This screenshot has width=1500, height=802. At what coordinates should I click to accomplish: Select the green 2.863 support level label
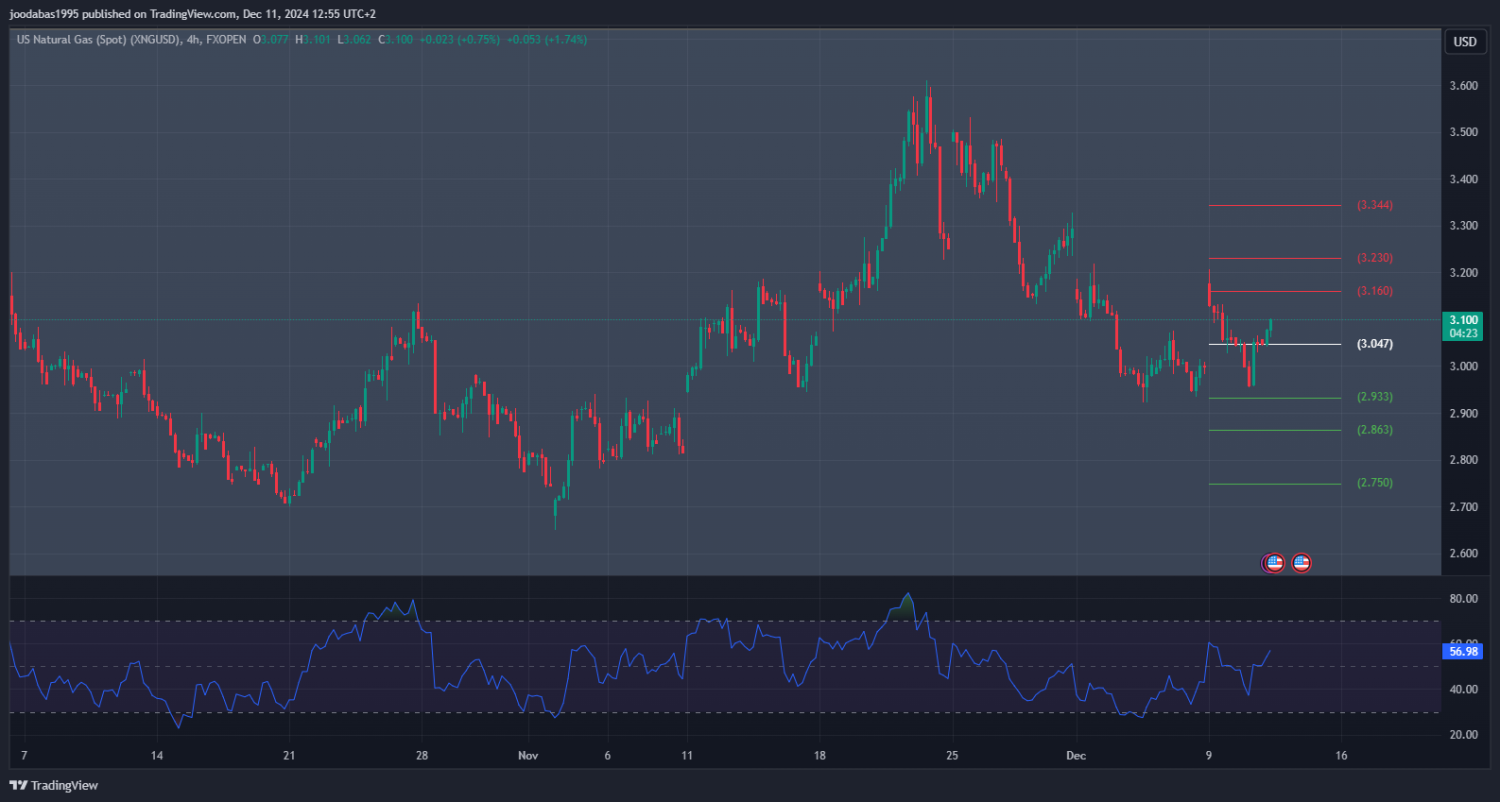[x=1374, y=430]
